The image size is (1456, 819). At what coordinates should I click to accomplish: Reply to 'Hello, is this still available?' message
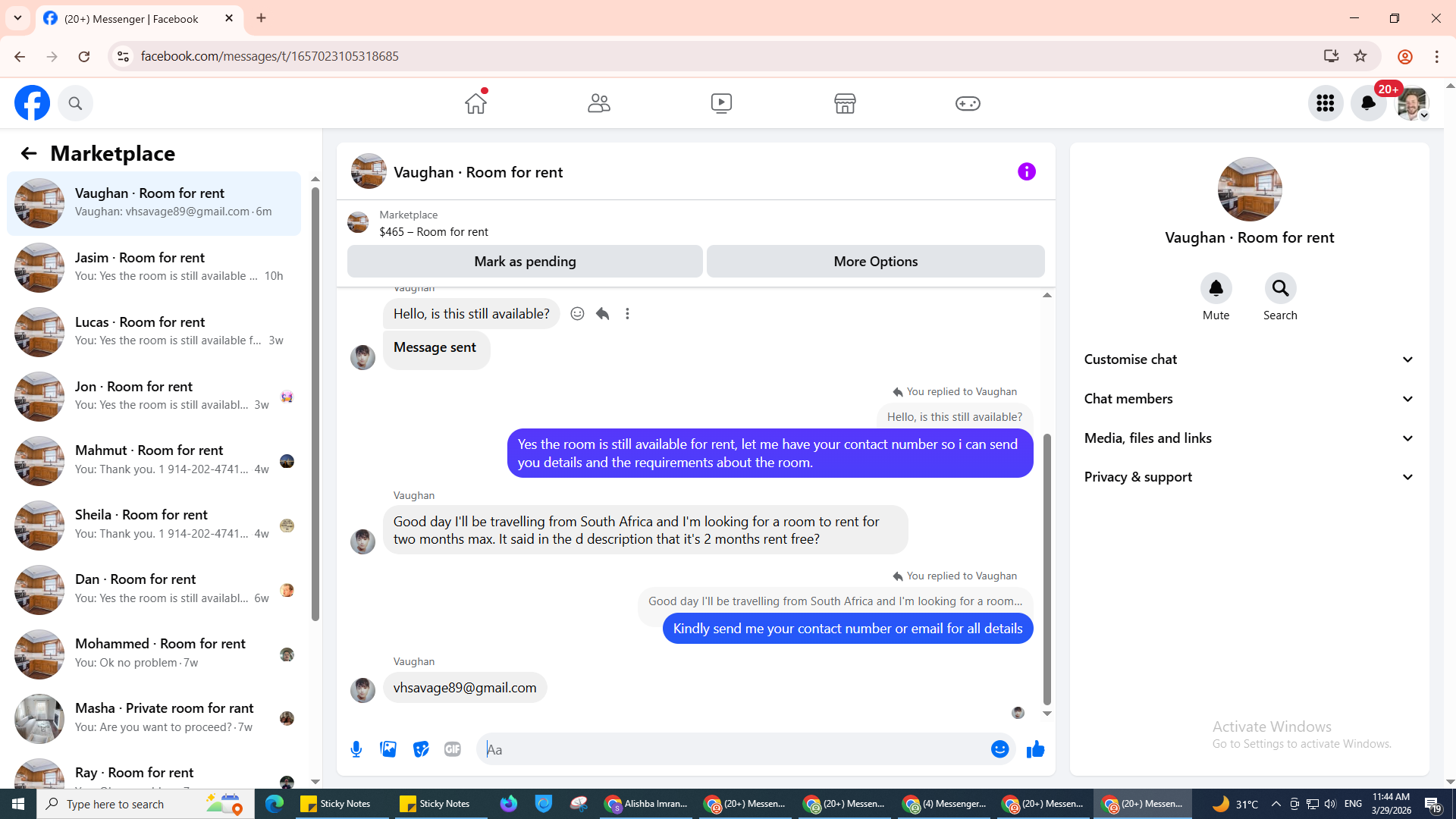(x=602, y=314)
